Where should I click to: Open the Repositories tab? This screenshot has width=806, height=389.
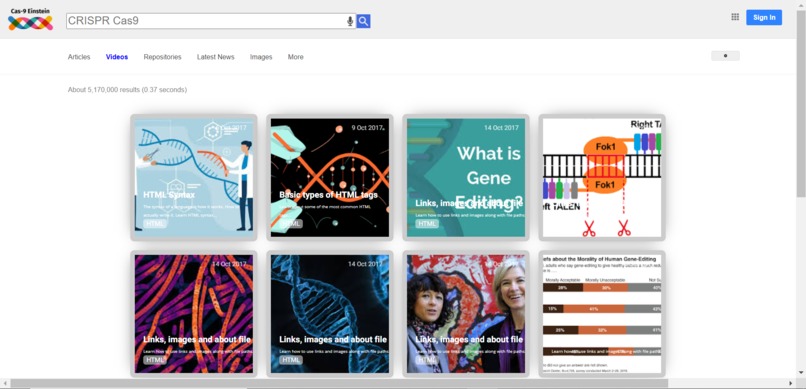[162, 57]
